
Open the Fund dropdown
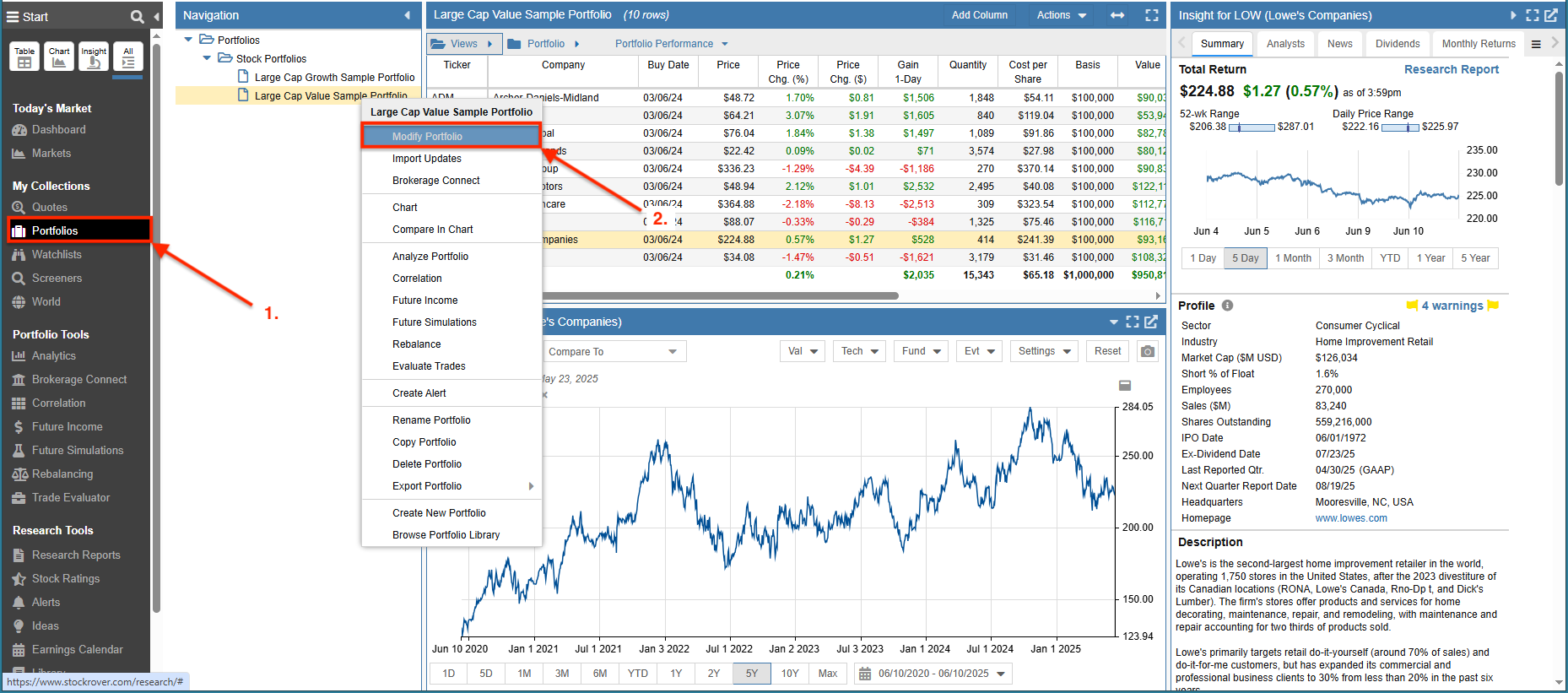point(922,351)
